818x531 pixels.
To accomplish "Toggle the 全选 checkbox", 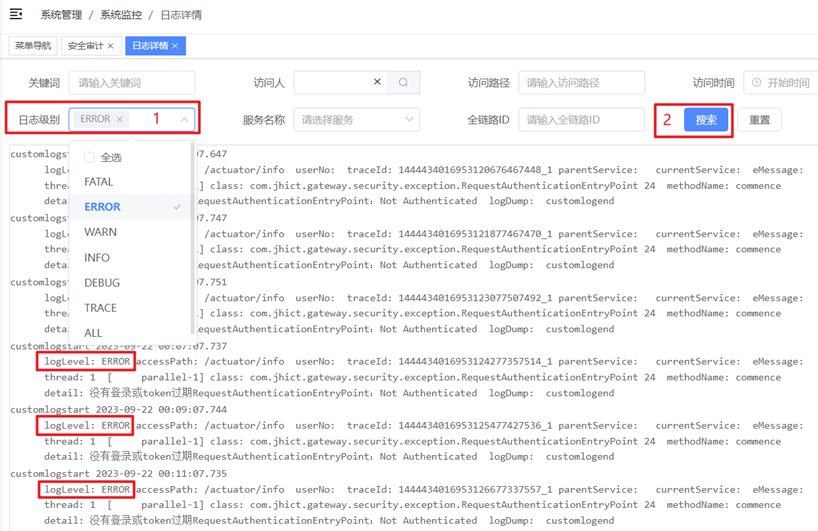I will tap(89, 157).
